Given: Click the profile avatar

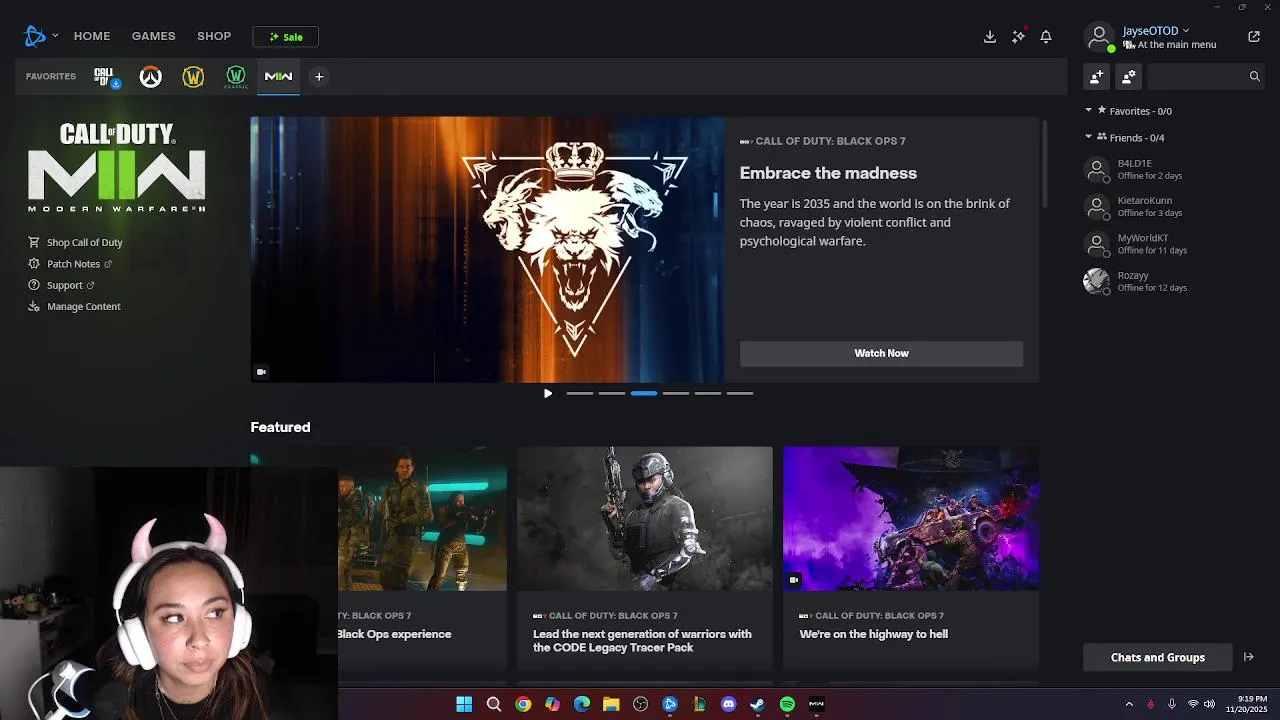Looking at the screenshot, I should coord(1099,37).
